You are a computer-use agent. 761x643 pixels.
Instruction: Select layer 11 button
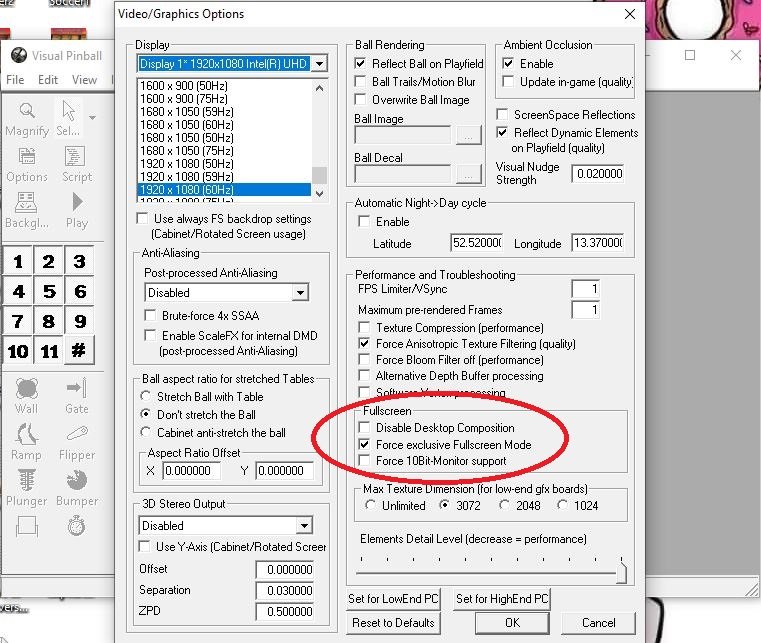tap(49, 351)
